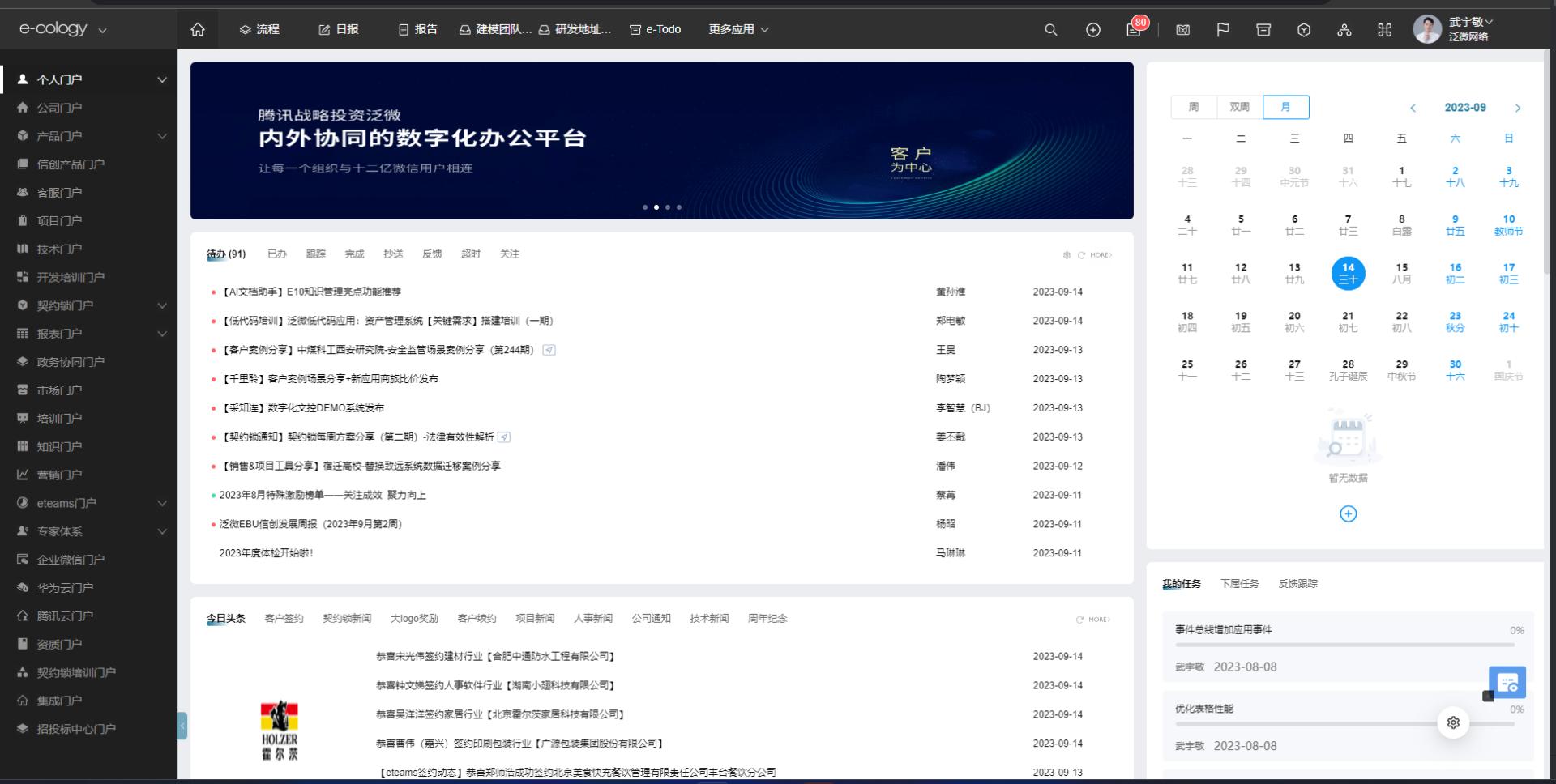This screenshot has width=1556, height=784.
Task: Select second banner carousel dot
Action: point(656,207)
